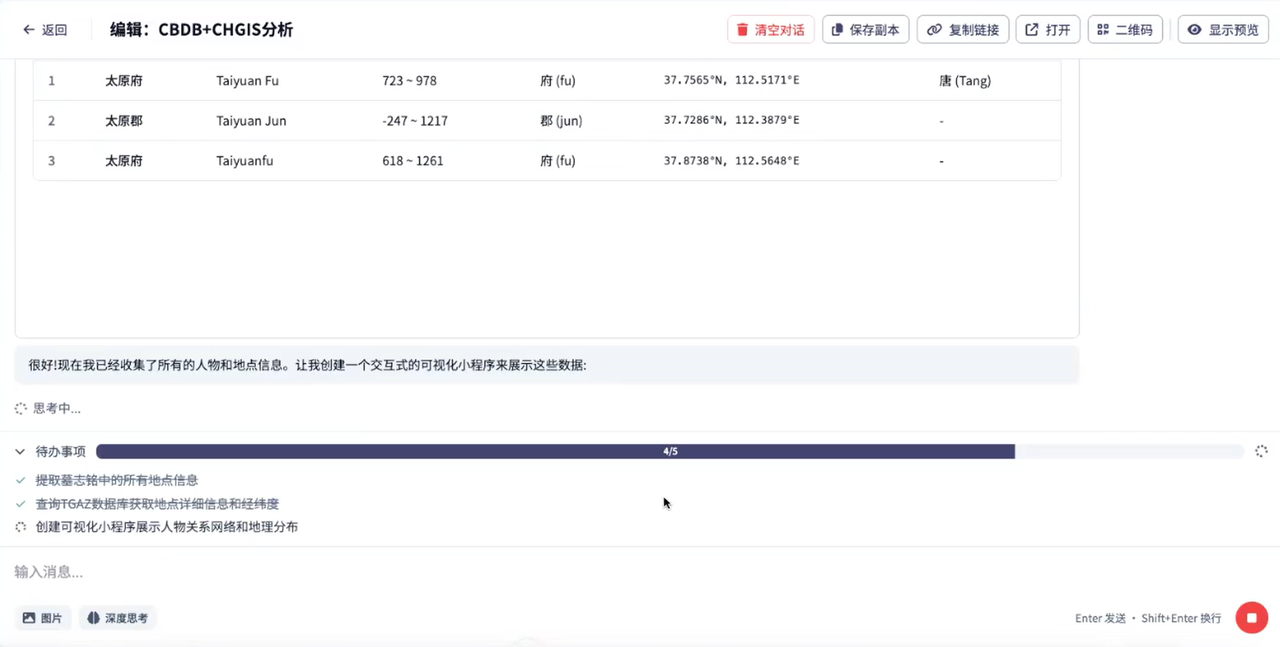Click the 4/5 progress bar
1280x647 pixels.
670,451
